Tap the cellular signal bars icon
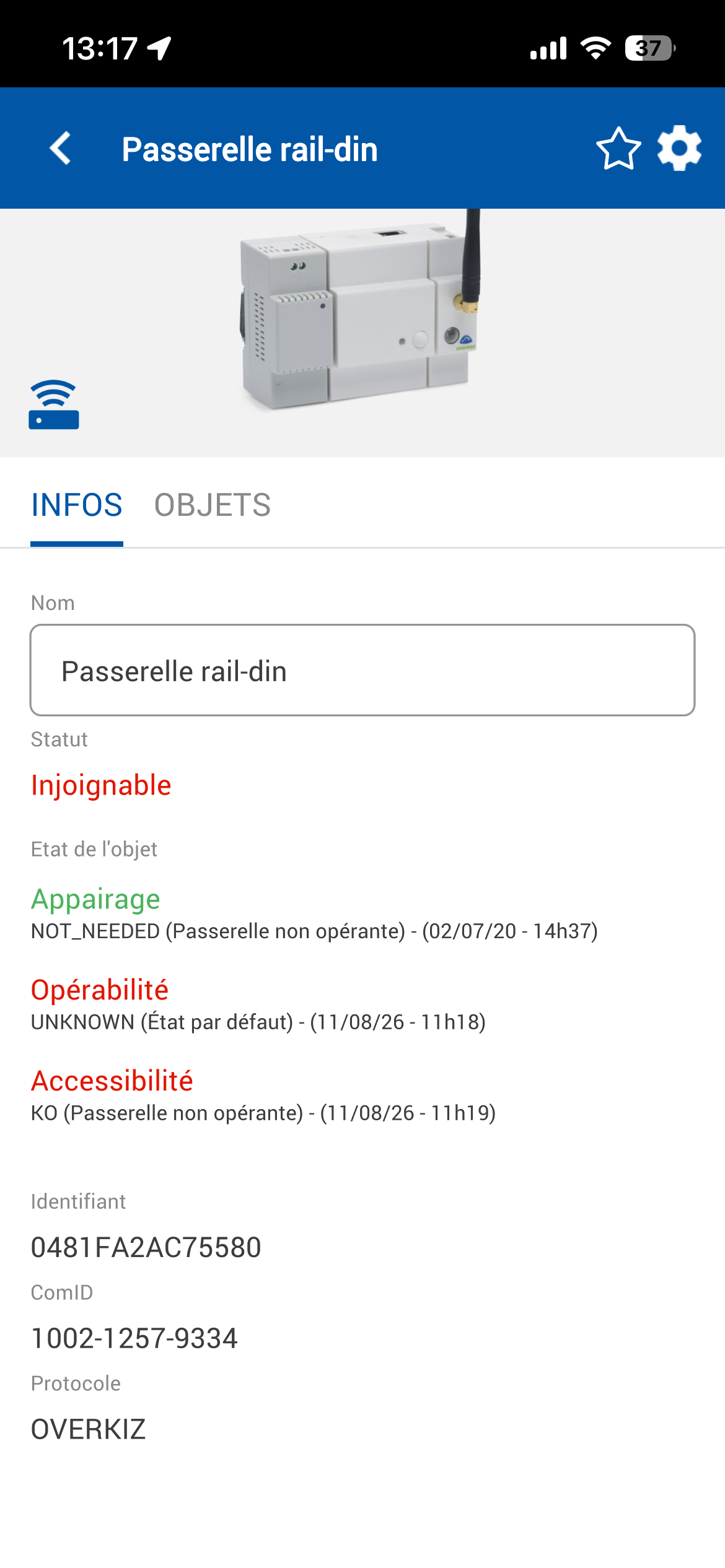725x1568 pixels. click(x=548, y=48)
